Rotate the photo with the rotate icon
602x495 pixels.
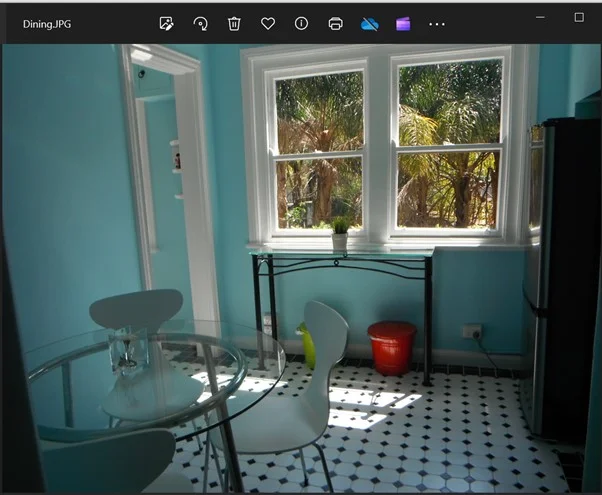[200, 24]
